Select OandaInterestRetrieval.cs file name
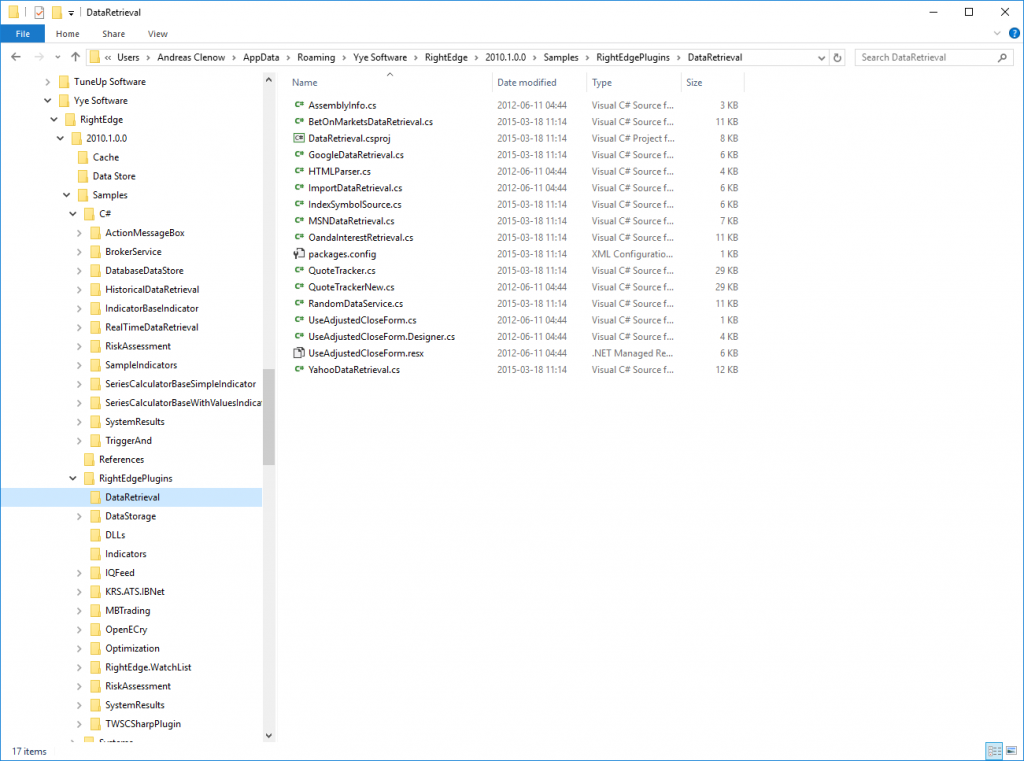 pos(360,237)
